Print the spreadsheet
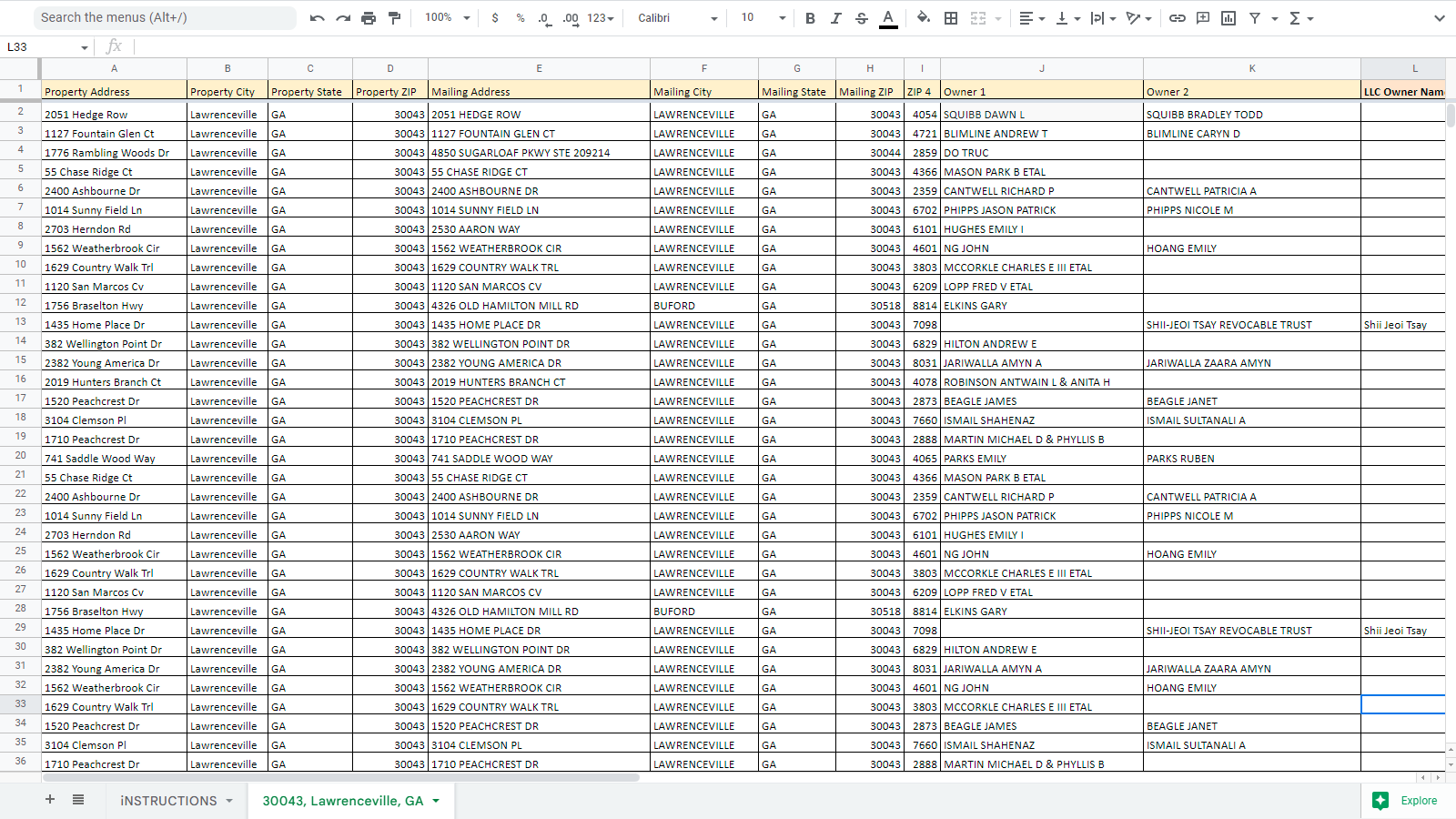1456x819 pixels. pos(369,18)
